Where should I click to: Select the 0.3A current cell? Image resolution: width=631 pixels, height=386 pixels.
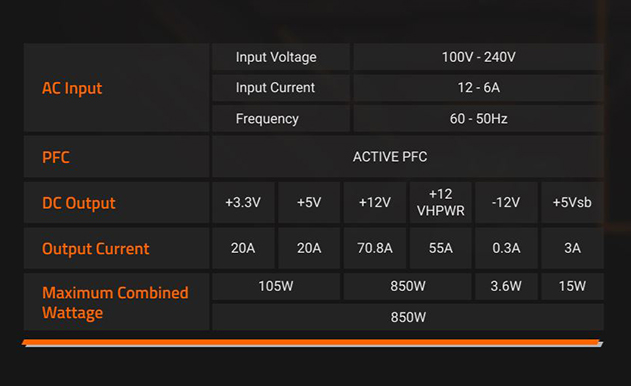[506, 248]
